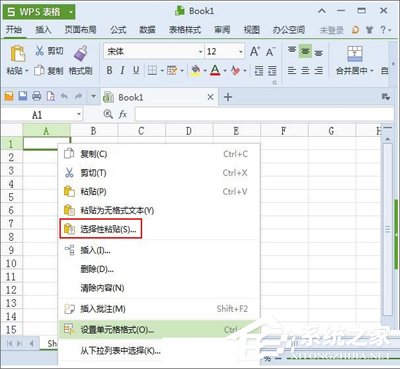Switch to the 公式 ribbon tab
Image resolution: width=400 pixels, height=369 pixels.
[x=118, y=30]
